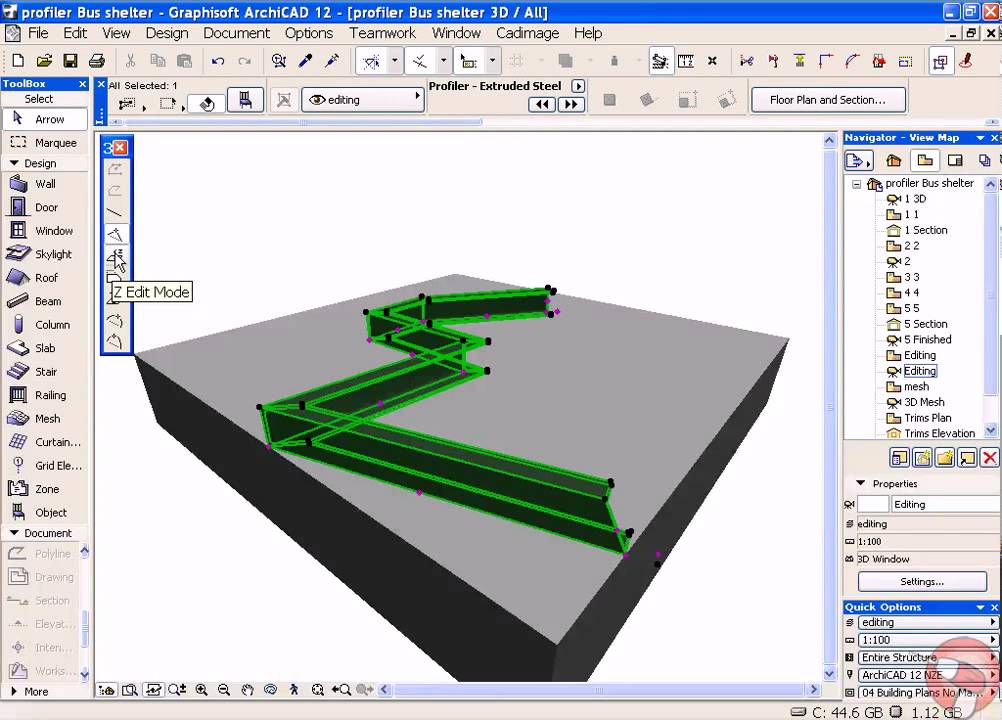Open the Design menu
The width and height of the screenshot is (1002, 720).
pos(167,33)
